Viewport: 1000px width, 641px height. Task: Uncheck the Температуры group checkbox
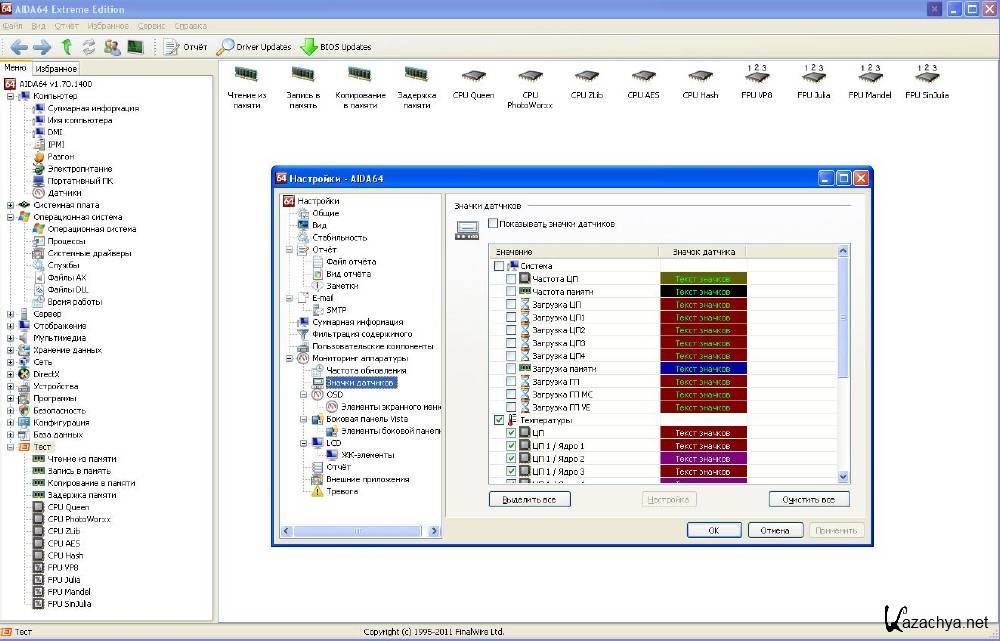pos(499,421)
